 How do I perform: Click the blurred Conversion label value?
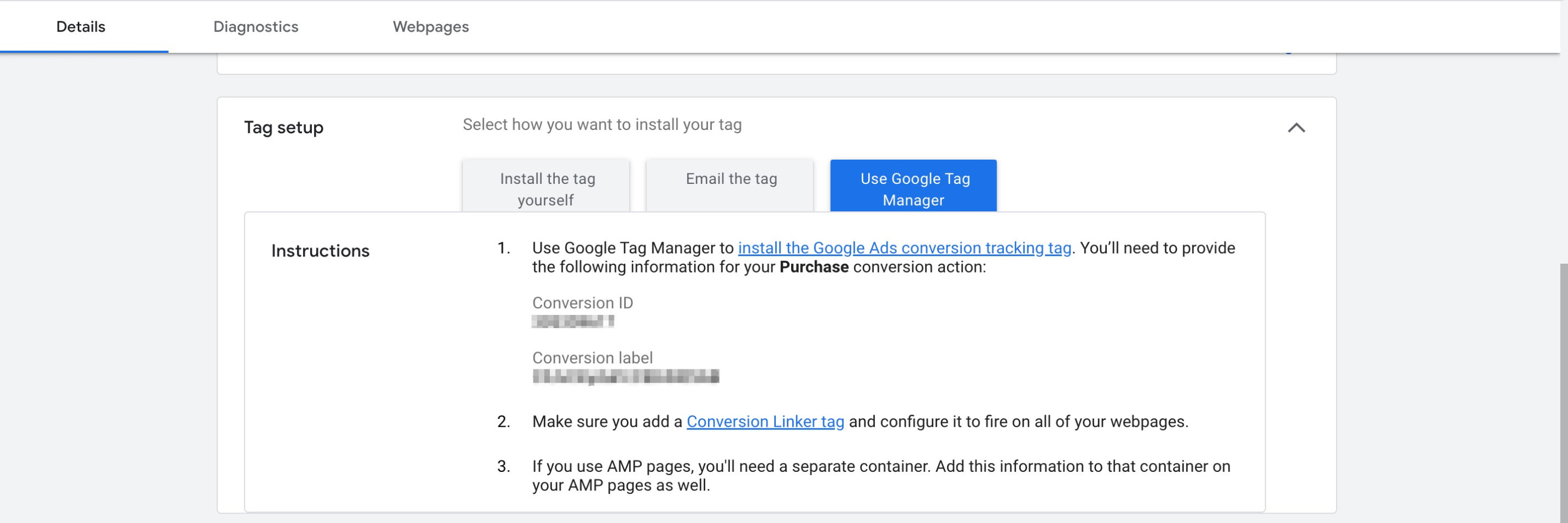[x=626, y=377]
